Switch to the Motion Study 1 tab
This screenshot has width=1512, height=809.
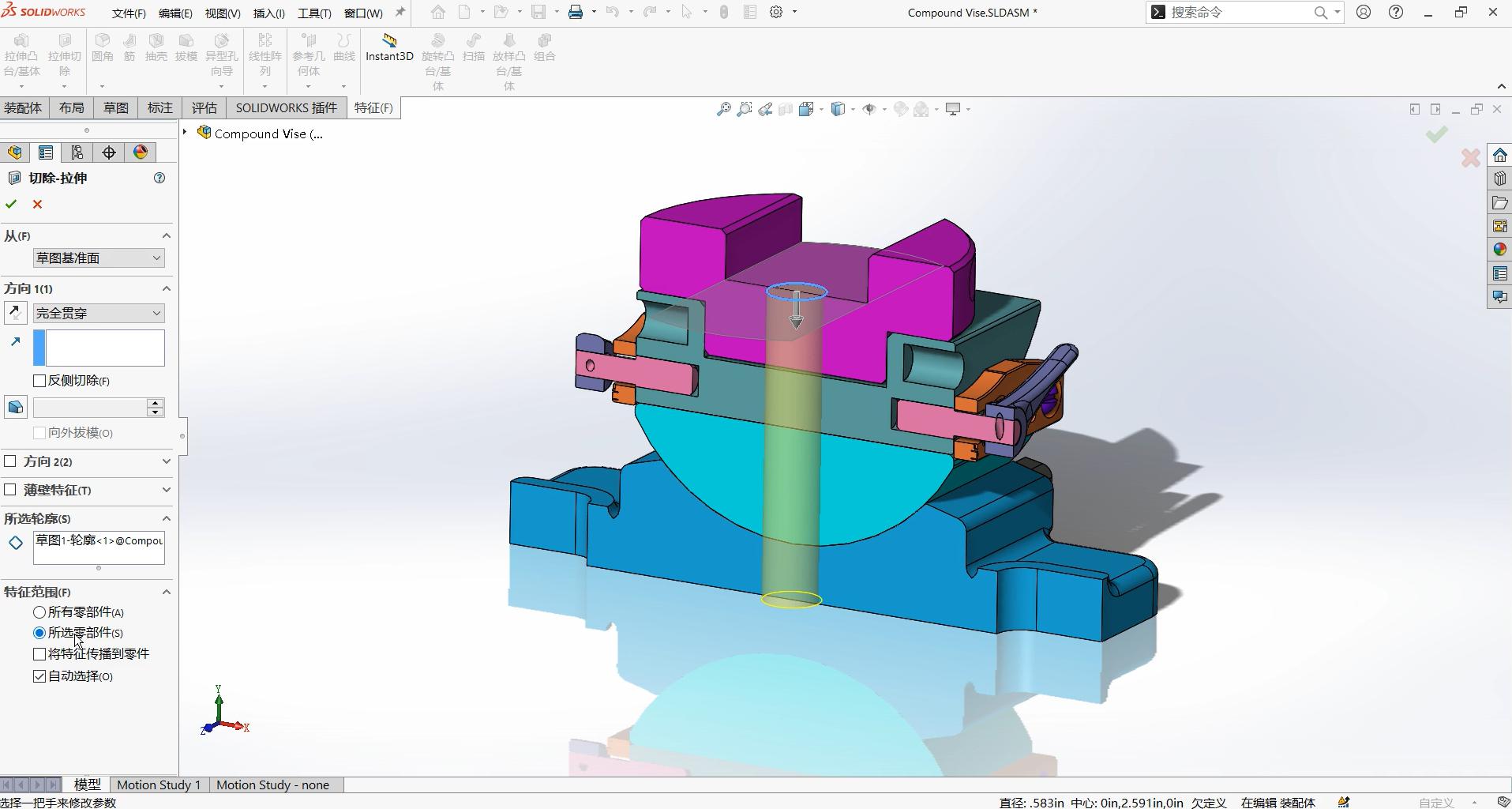tap(159, 785)
